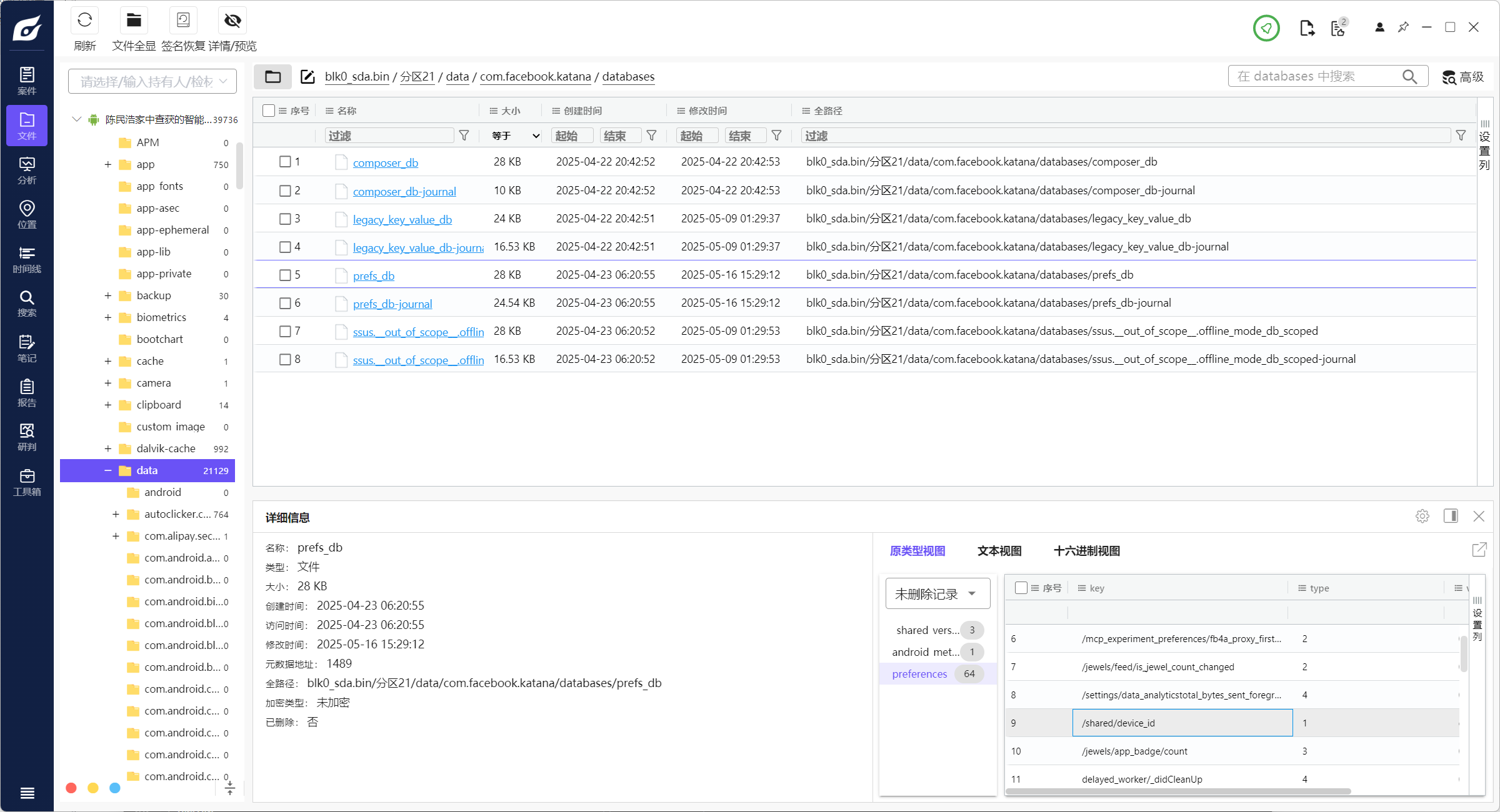Click the red color dot at bottom left
Screen dimensions: 1500x812
[x=71, y=788]
